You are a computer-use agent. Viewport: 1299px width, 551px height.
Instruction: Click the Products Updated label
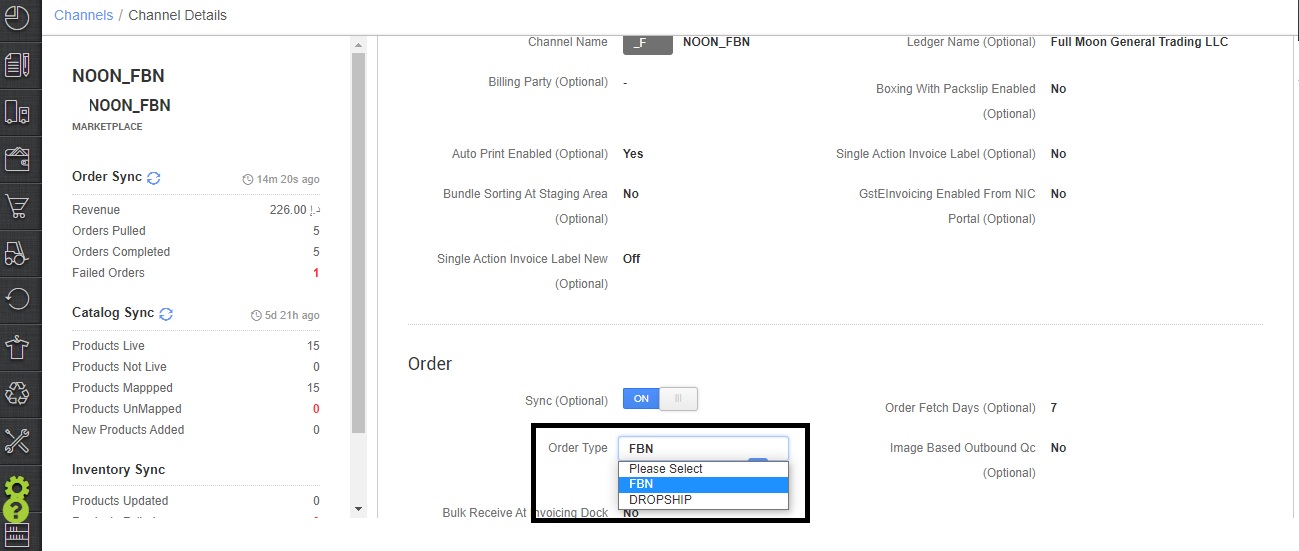(120, 501)
